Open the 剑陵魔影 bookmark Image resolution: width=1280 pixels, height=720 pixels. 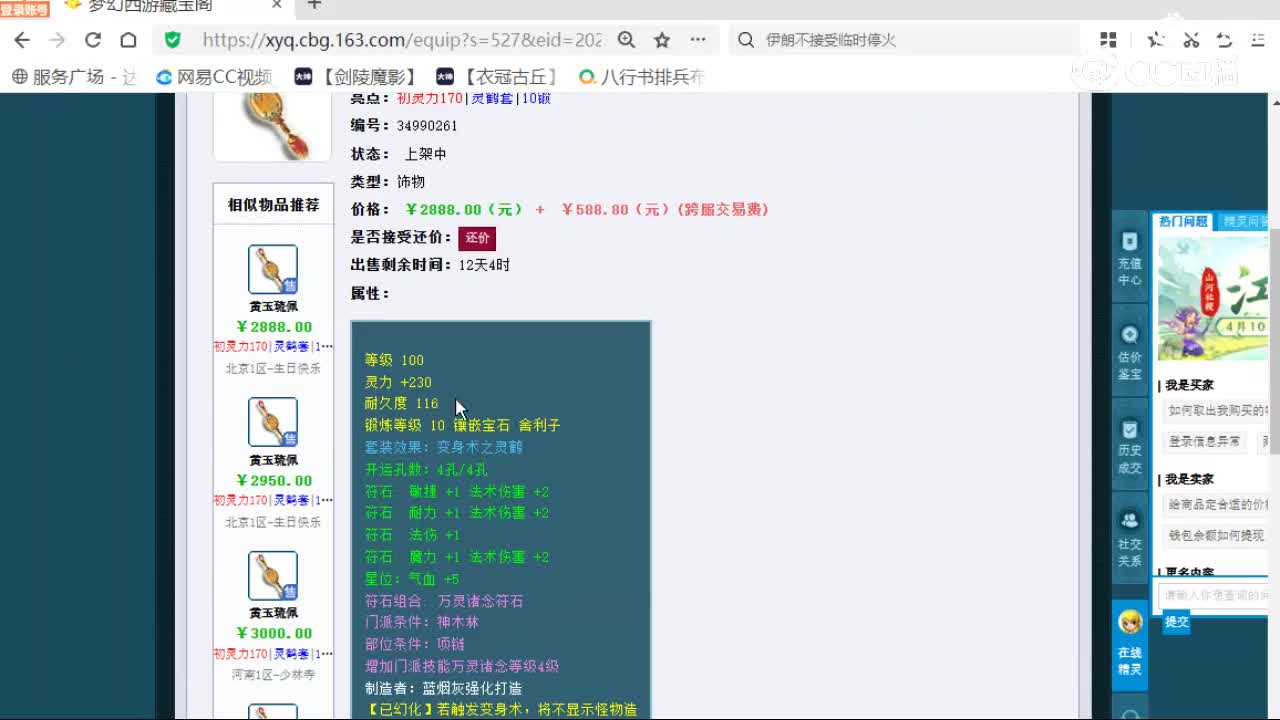355,77
